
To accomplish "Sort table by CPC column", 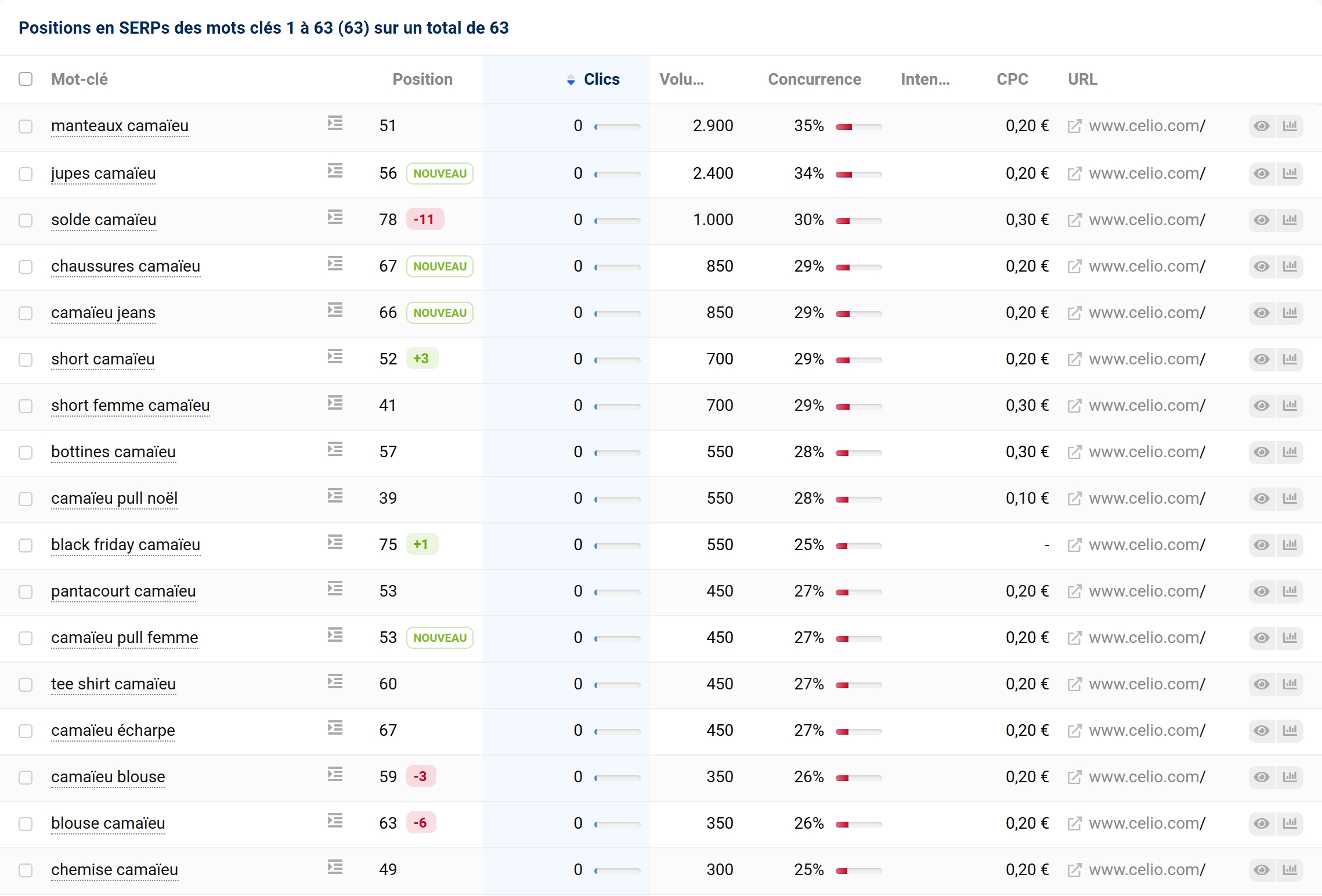I will [x=1013, y=80].
